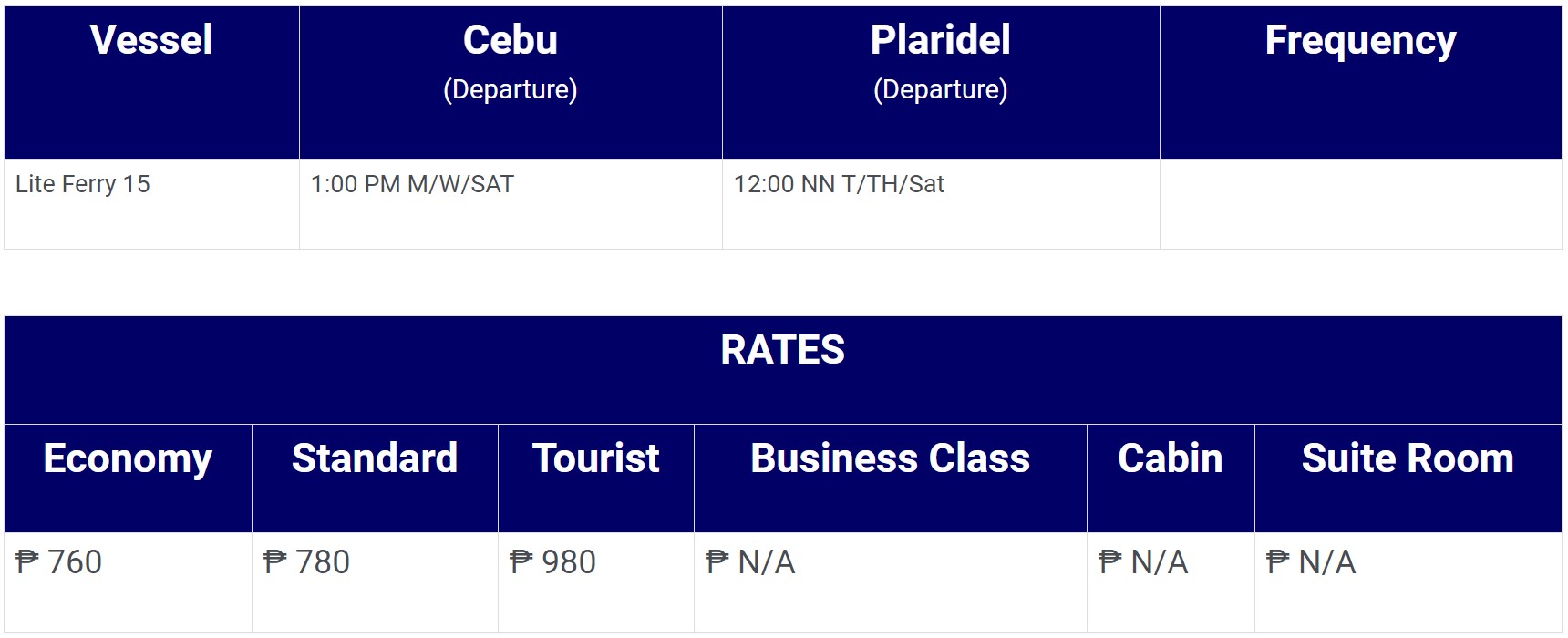The image size is (1568, 638).
Task: Click the Plaridel (Departure) header cell
Action: coord(941,82)
